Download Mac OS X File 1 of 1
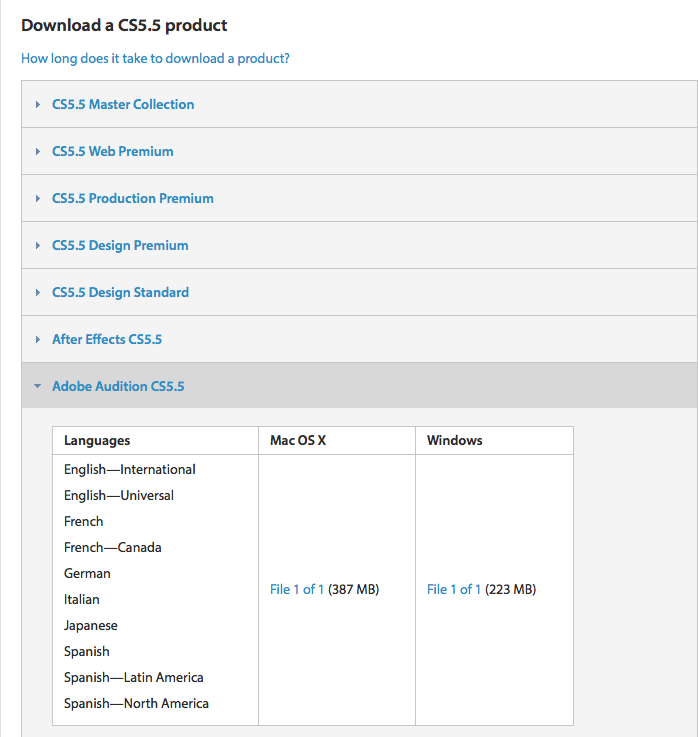 (297, 589)
